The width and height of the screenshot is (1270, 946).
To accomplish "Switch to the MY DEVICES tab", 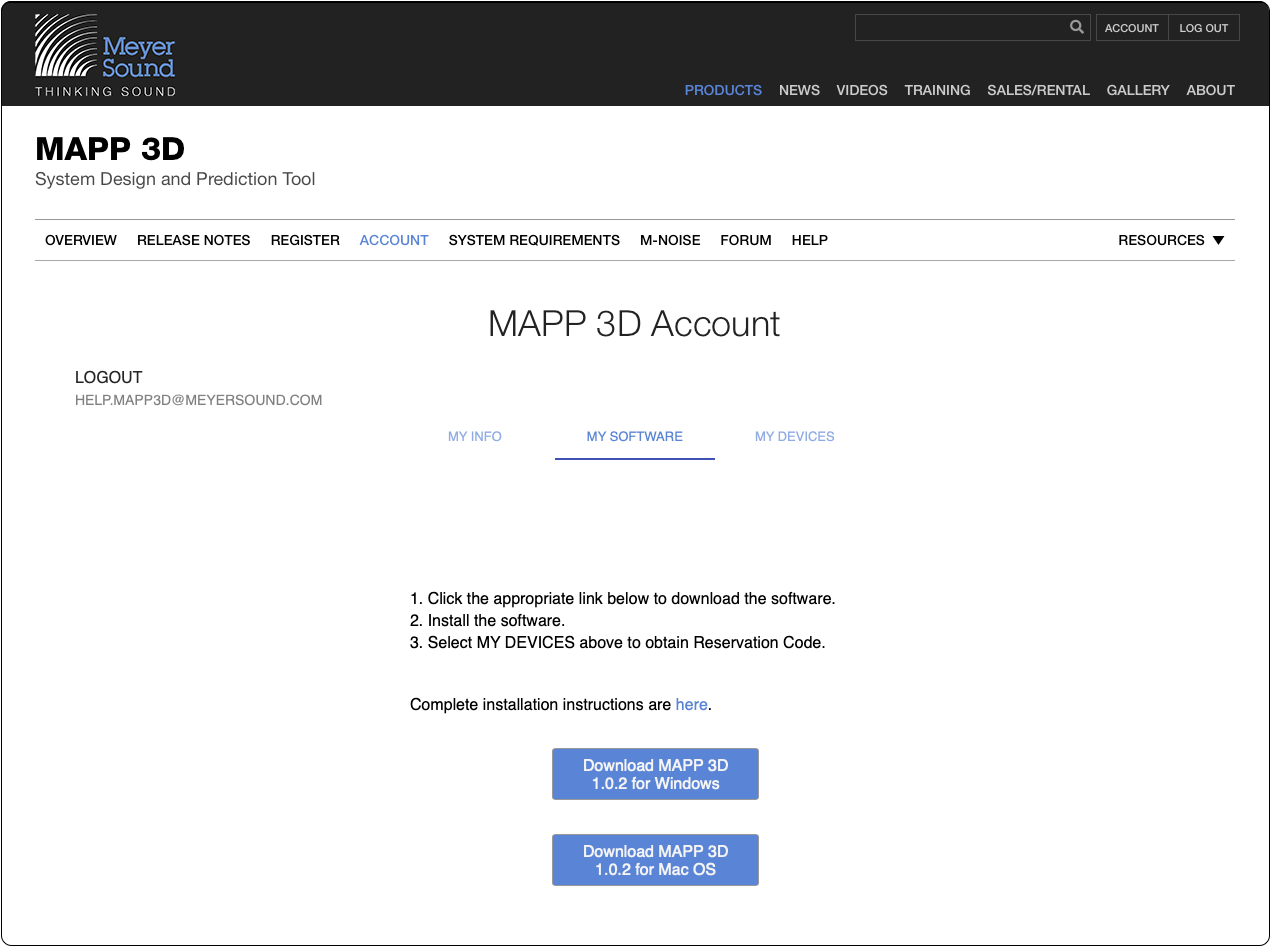I will [795, 436].
